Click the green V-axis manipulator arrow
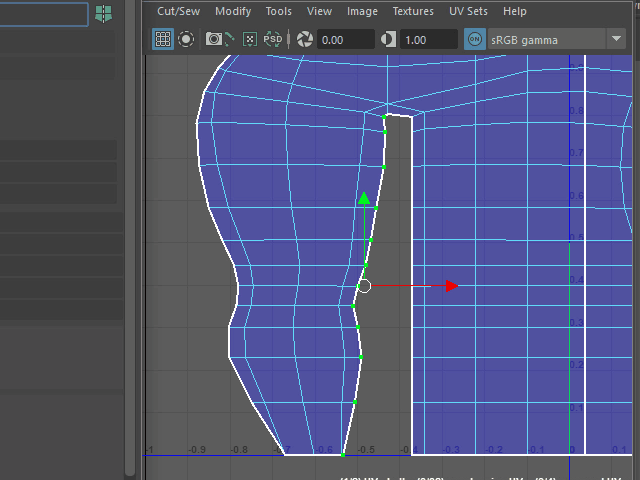Screen dimensions: 640x480 tap(364, 199)
